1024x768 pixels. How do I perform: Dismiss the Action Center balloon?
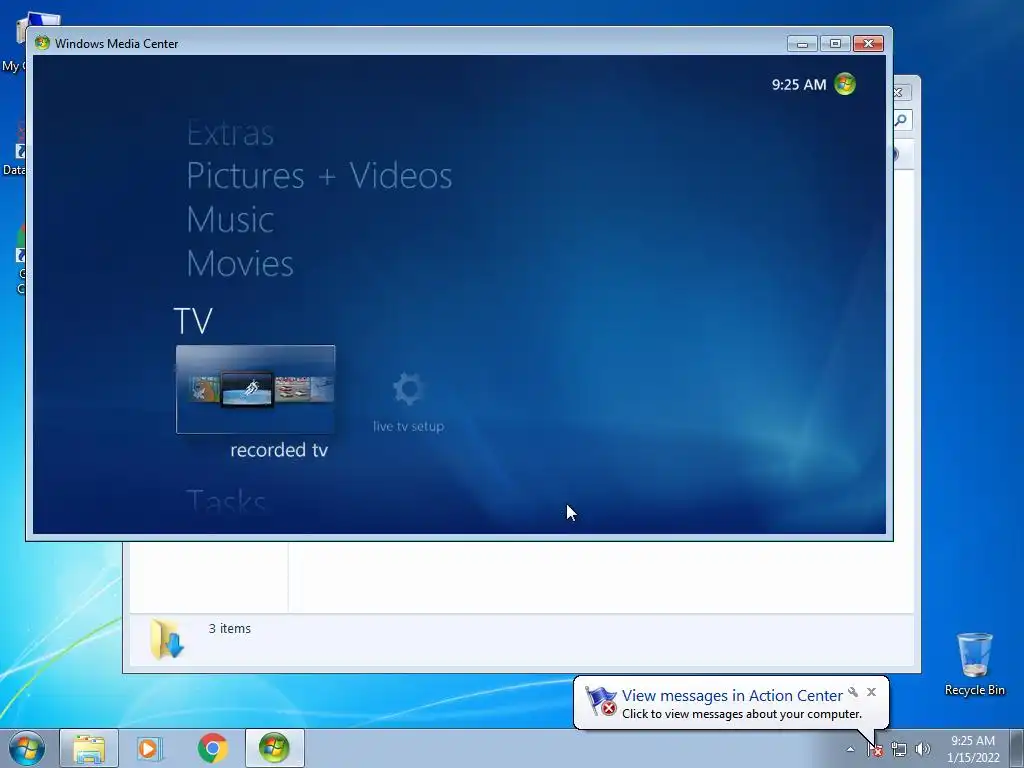click(871, 692)
